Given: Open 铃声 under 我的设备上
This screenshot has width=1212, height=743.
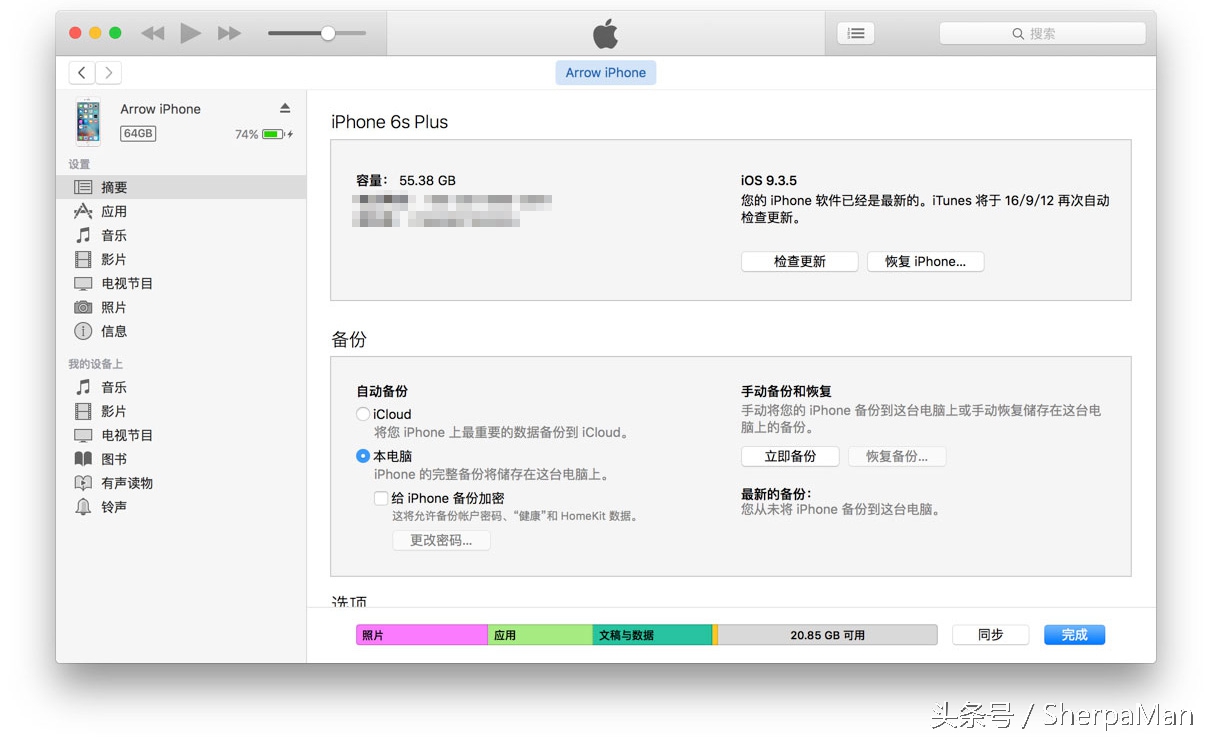Looking at the screenshot, I should pos(113,506).
